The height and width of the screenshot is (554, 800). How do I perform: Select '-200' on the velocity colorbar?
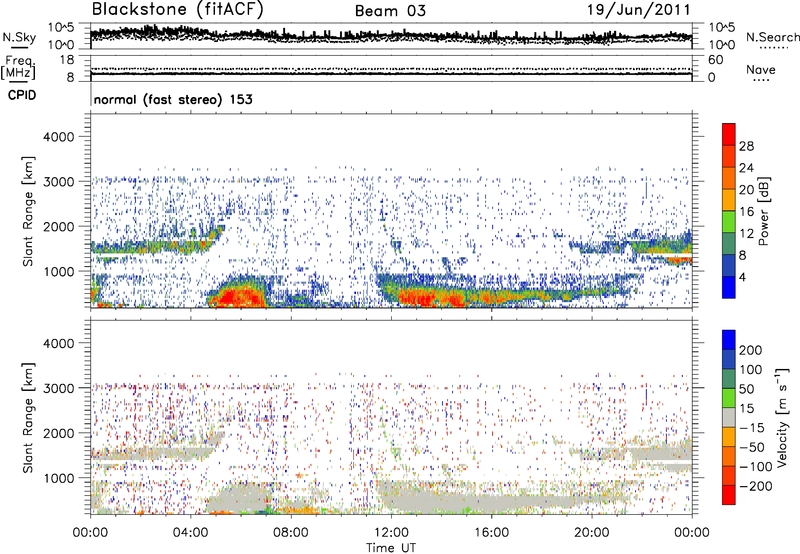point(754,486)
